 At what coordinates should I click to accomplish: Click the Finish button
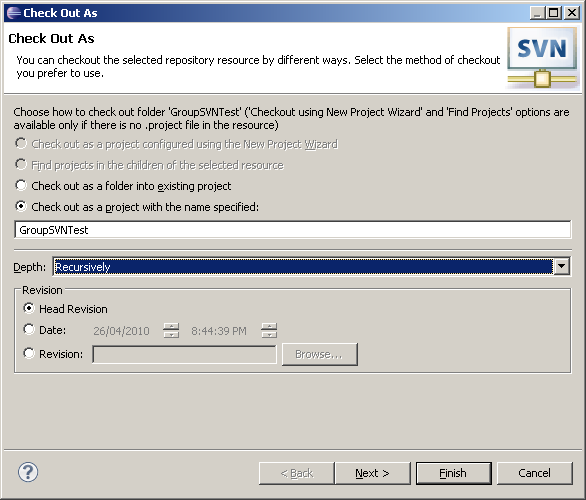click(454, 473)
